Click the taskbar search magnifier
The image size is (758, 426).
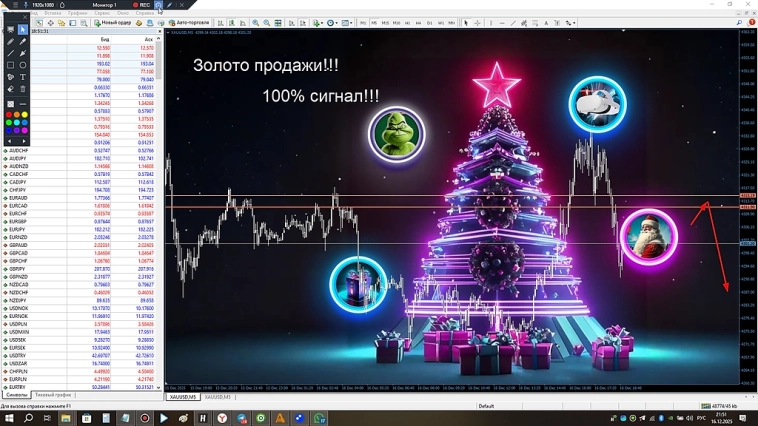pos(29,418)
